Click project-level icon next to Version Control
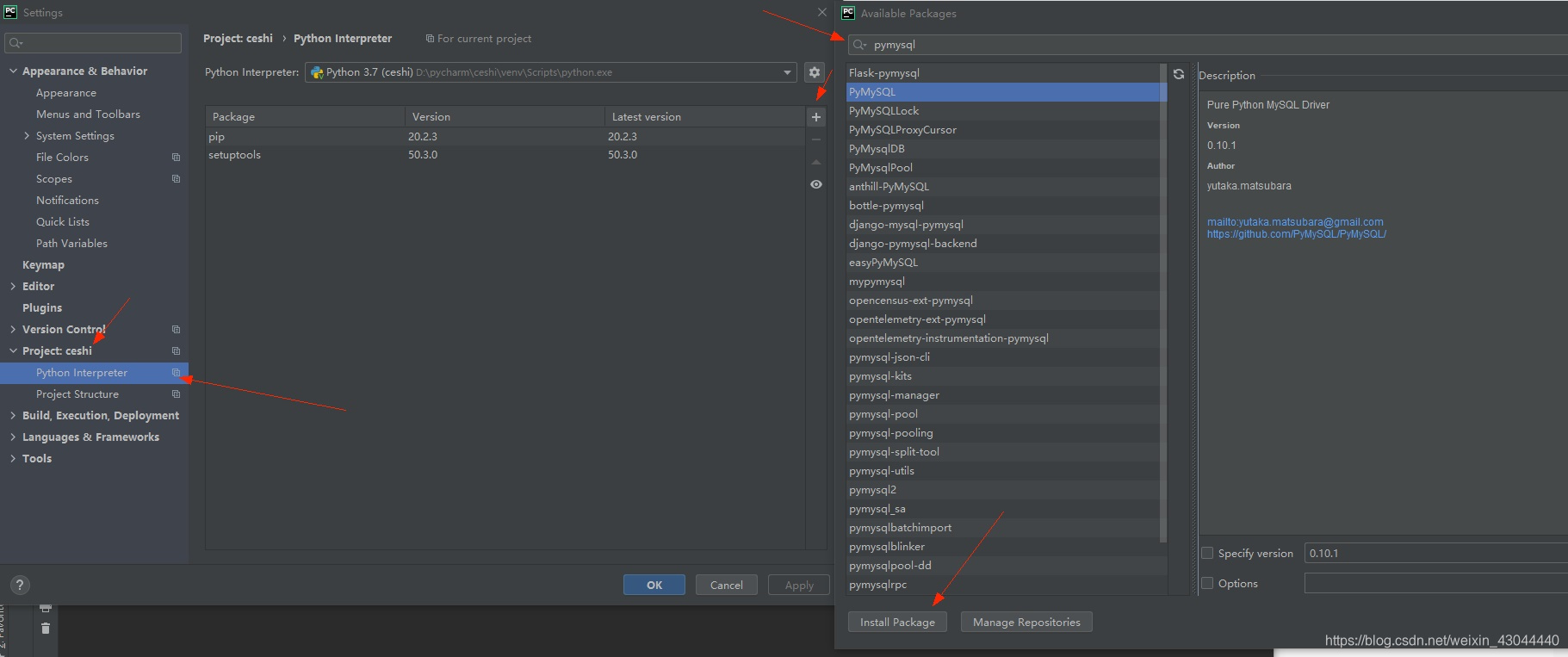 [176, 330]
